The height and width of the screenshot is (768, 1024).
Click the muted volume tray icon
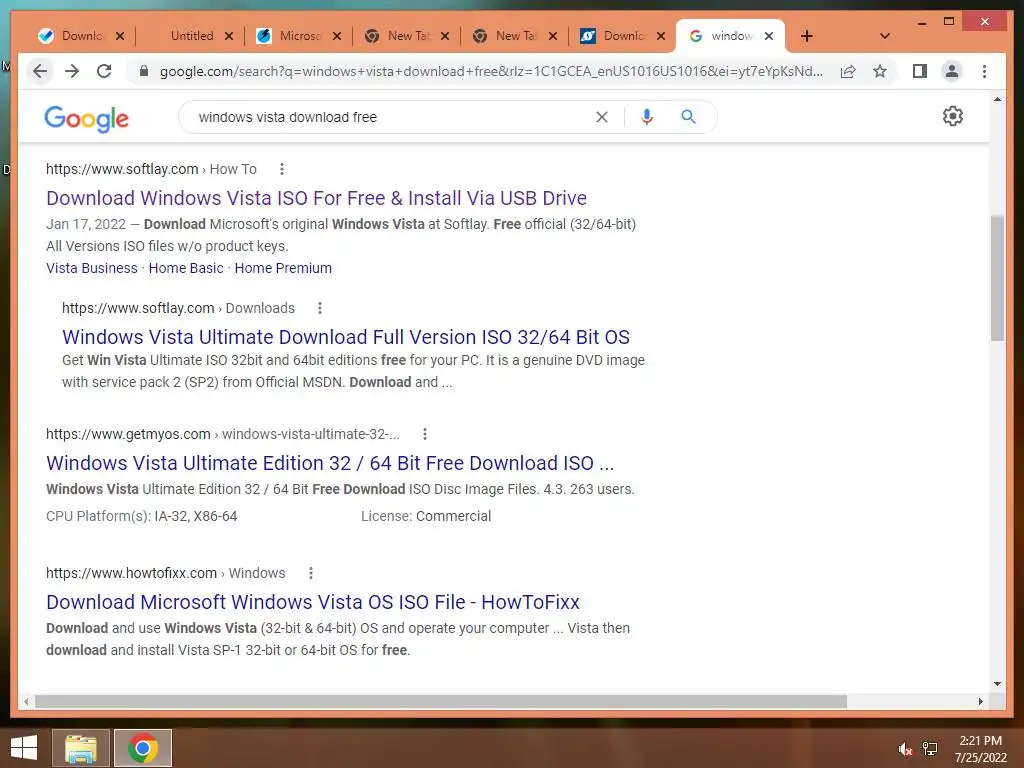point(905,749)
